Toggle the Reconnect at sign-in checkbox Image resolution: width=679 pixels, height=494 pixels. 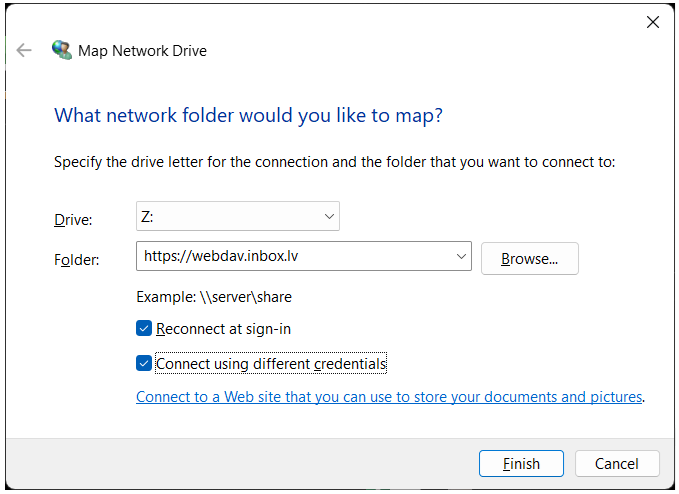[x=144, y=329]
